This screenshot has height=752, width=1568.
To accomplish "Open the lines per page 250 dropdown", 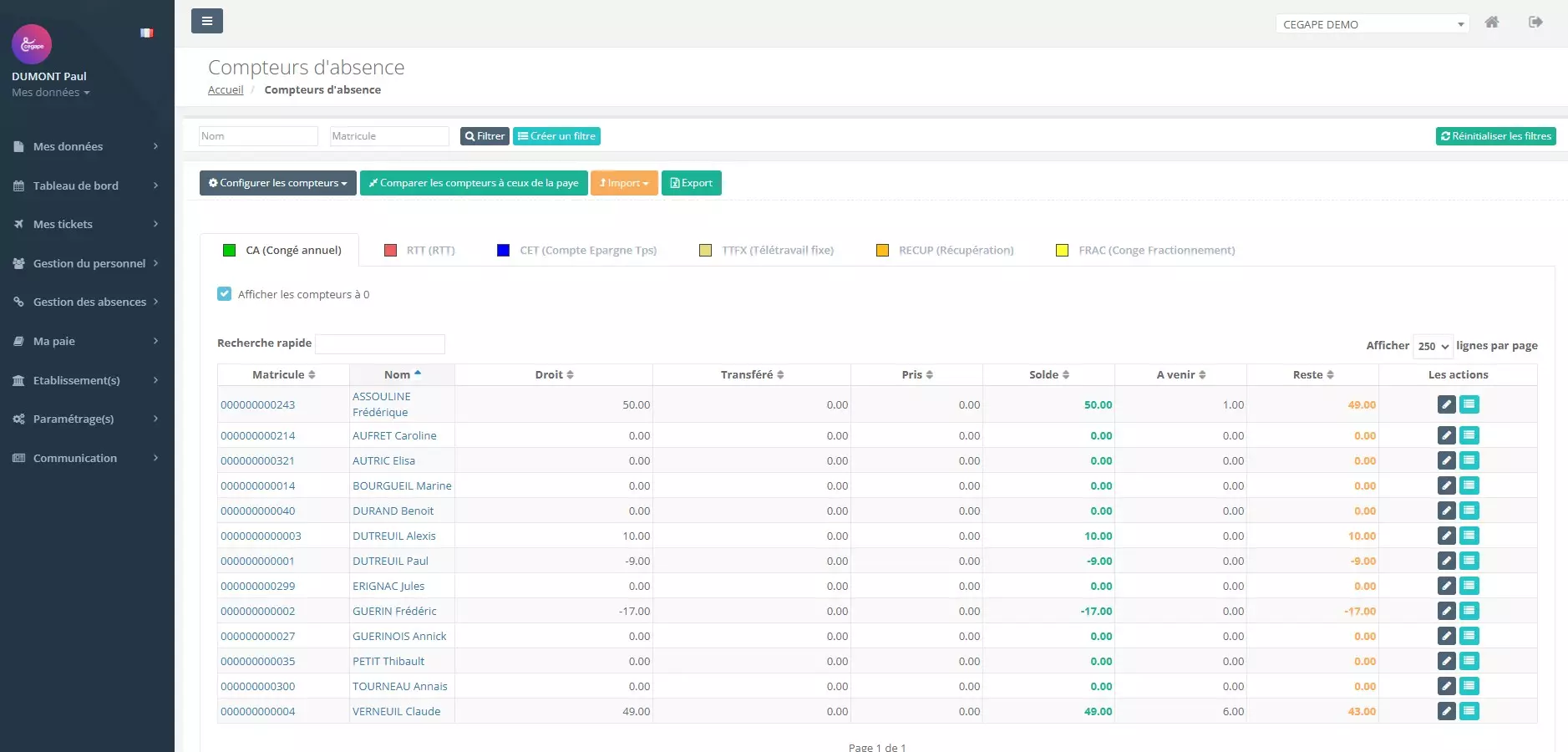I will [1433, 346].
